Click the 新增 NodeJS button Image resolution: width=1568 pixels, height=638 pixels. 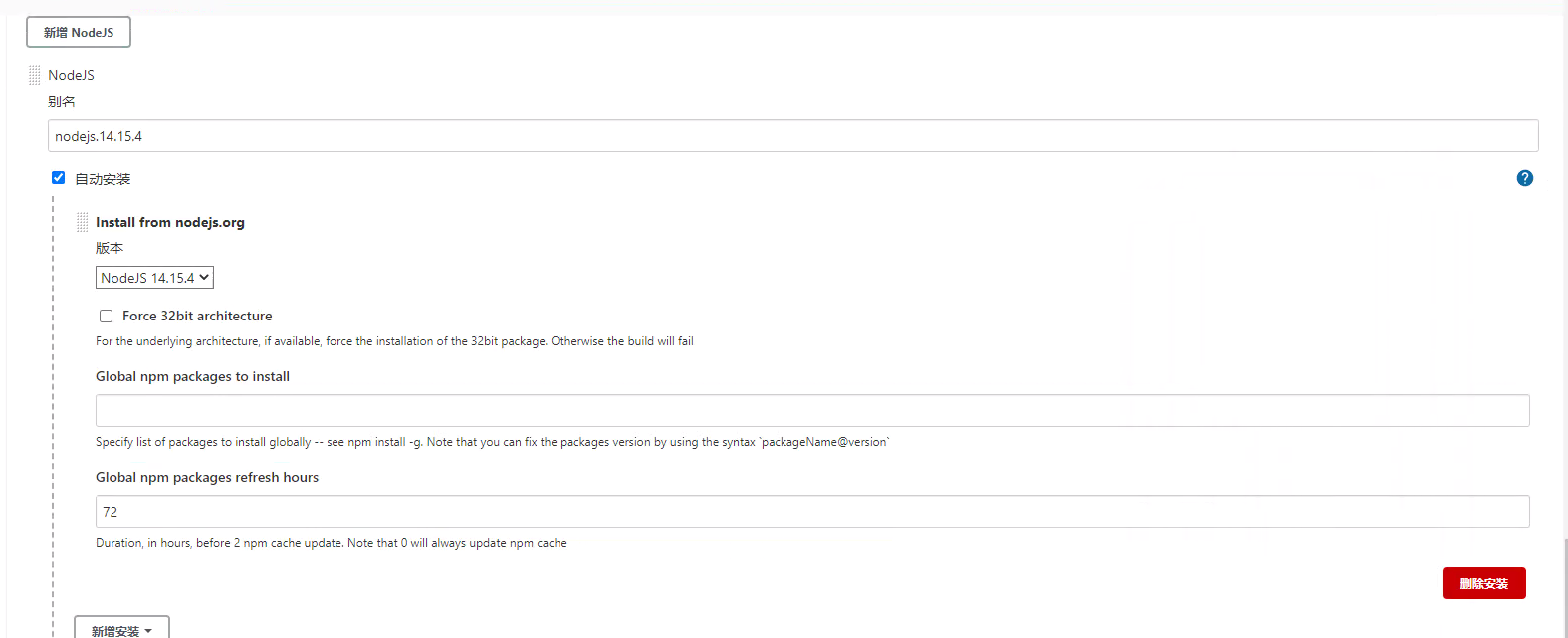coord(79,32)
